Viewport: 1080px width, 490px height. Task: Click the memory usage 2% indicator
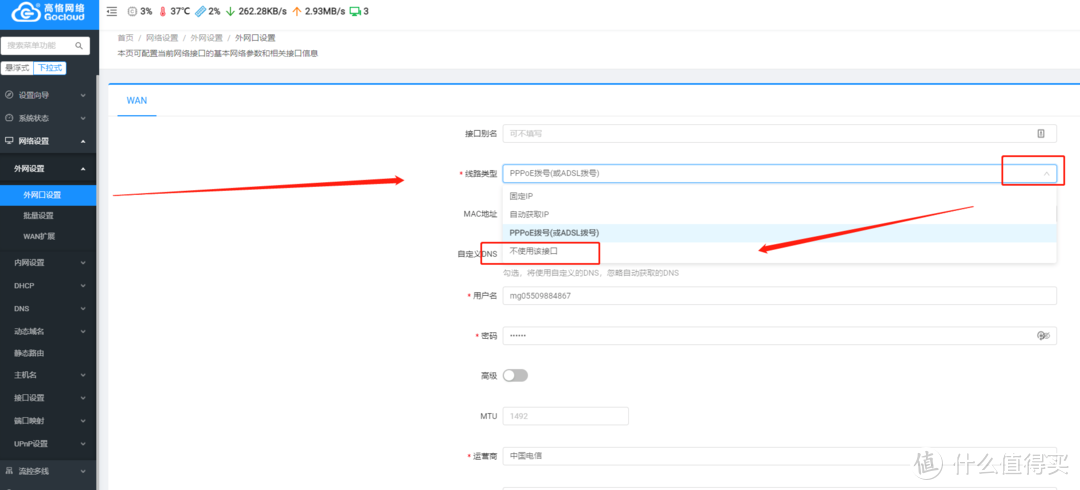pyautogui.click(x=207, y=12)
